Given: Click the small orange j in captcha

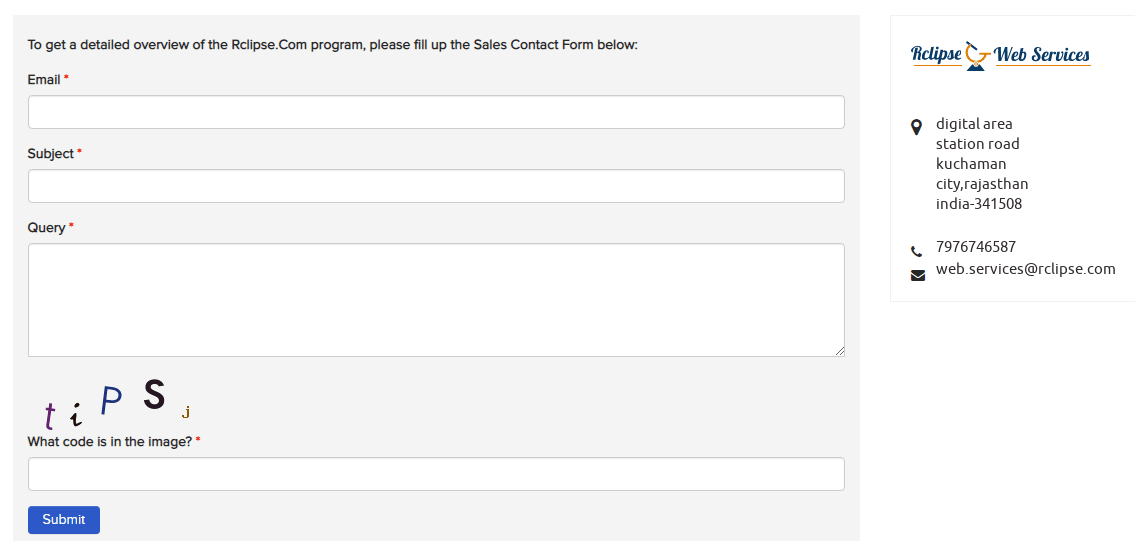Looking at the screenshot, I should [186, 412].
